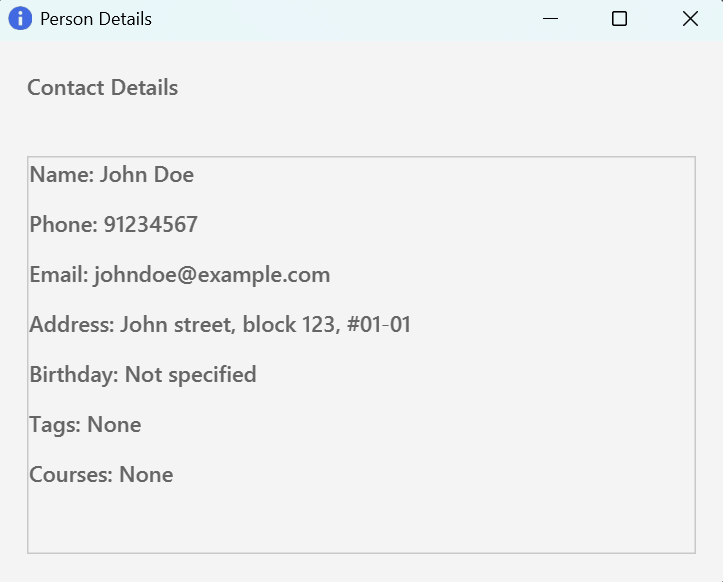Image resolution: width=723 pixels, height=582 pixels.
Task: Click the "Tags:" field label
Action: [x=55, y=425]
